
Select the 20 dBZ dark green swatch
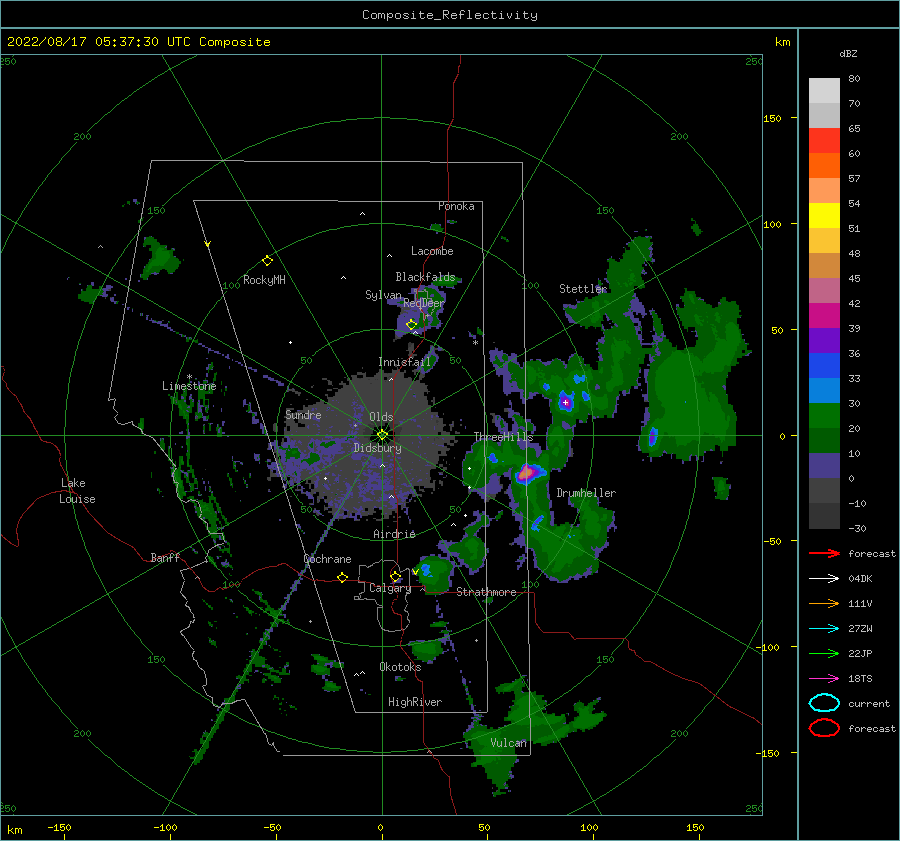(x=824, y=440)
